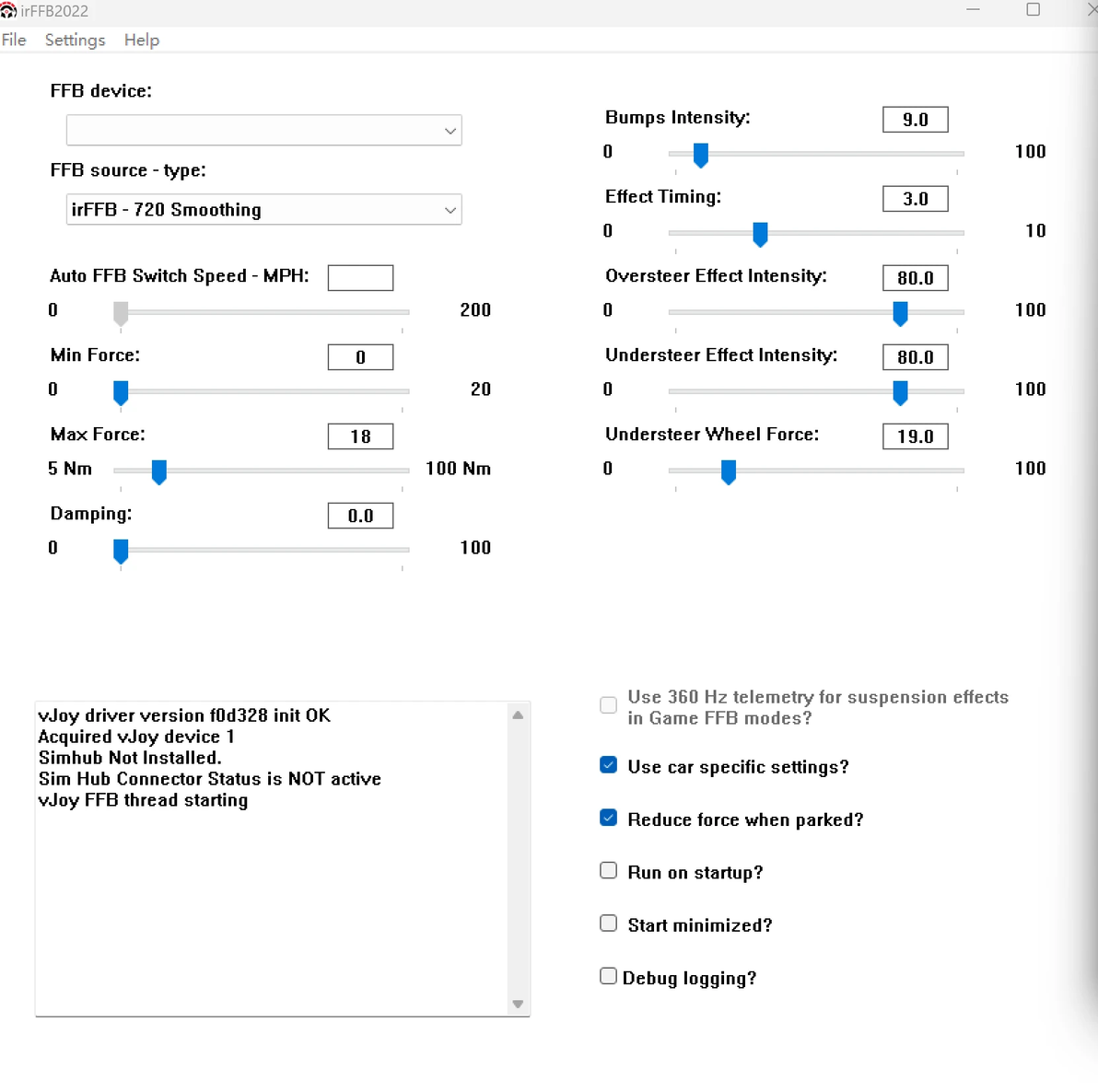The image size is (1098, 1092).
Task: Uncheck Use car specific settings
Action: pyautogui.click(x=608, y=765)
